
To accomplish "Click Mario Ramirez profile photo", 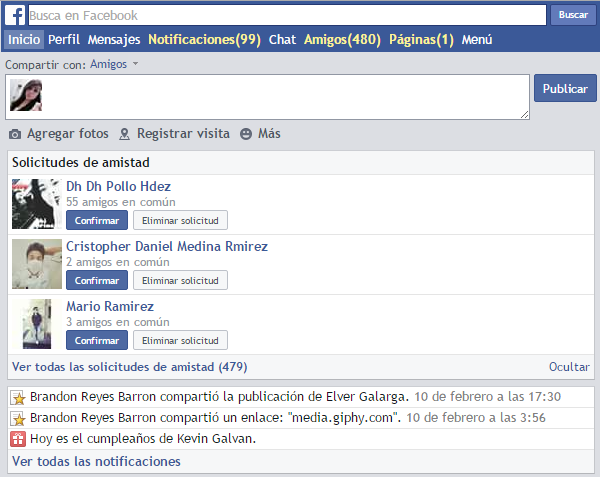I will [x=37, y=324].
